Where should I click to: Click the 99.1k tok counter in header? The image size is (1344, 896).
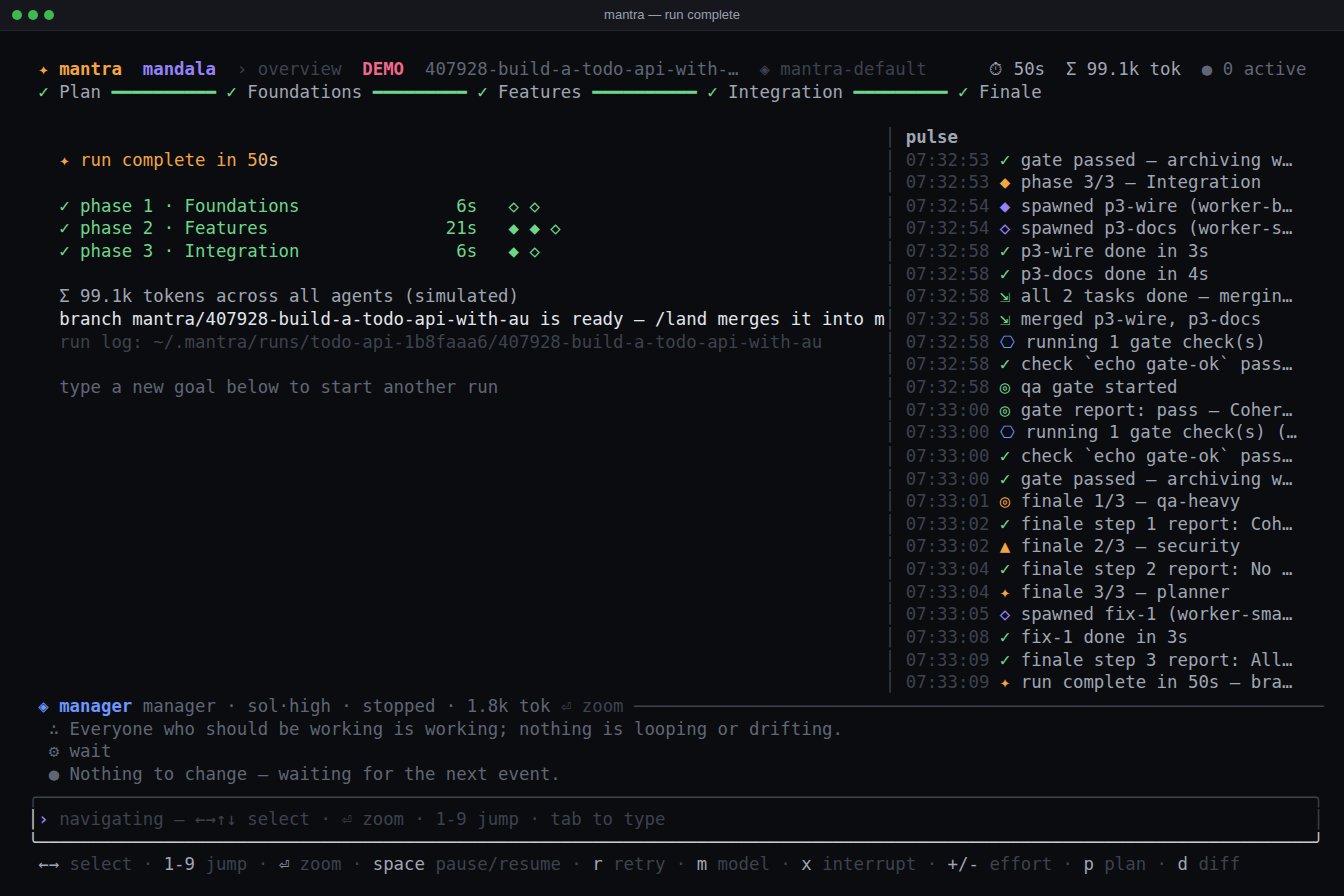(x=1123, y=69)
